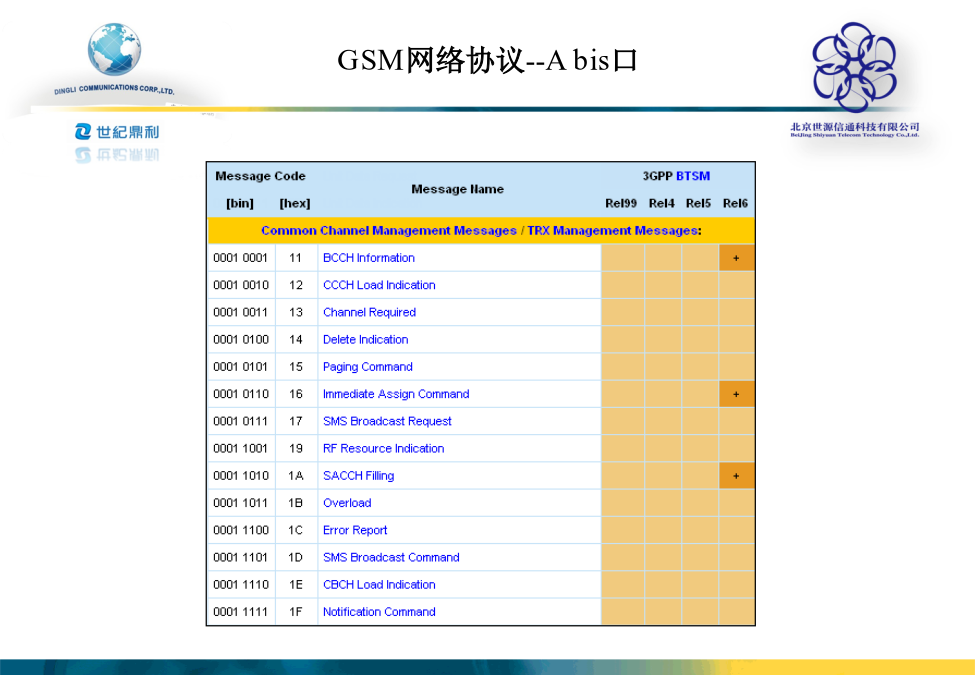The image size is (975, 675).
Task: Select binary code 0001 1100
Action: tap(241, 530)
